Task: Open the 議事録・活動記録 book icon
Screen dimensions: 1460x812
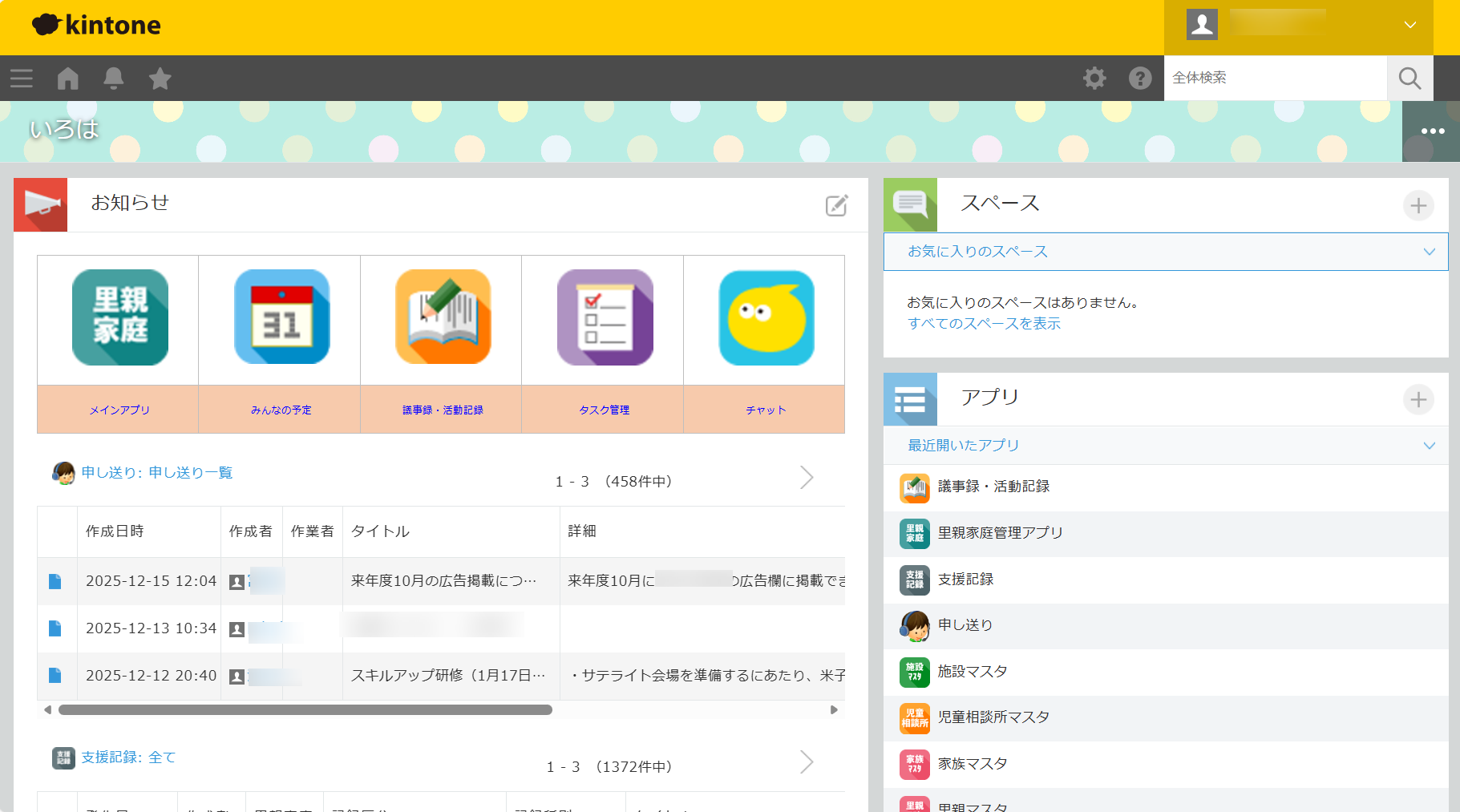Action: (x=443, y=318)
